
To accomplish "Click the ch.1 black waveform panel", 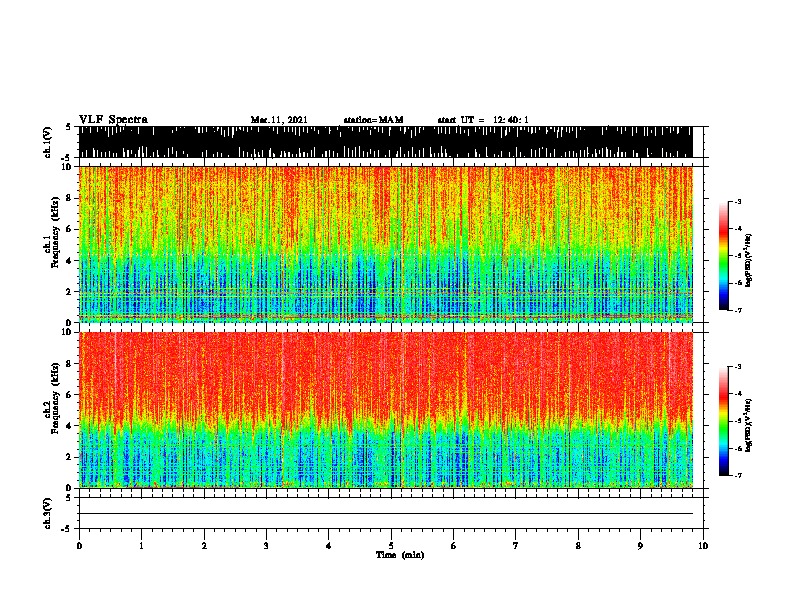I will pyautogui.click(x=386, y=142).
